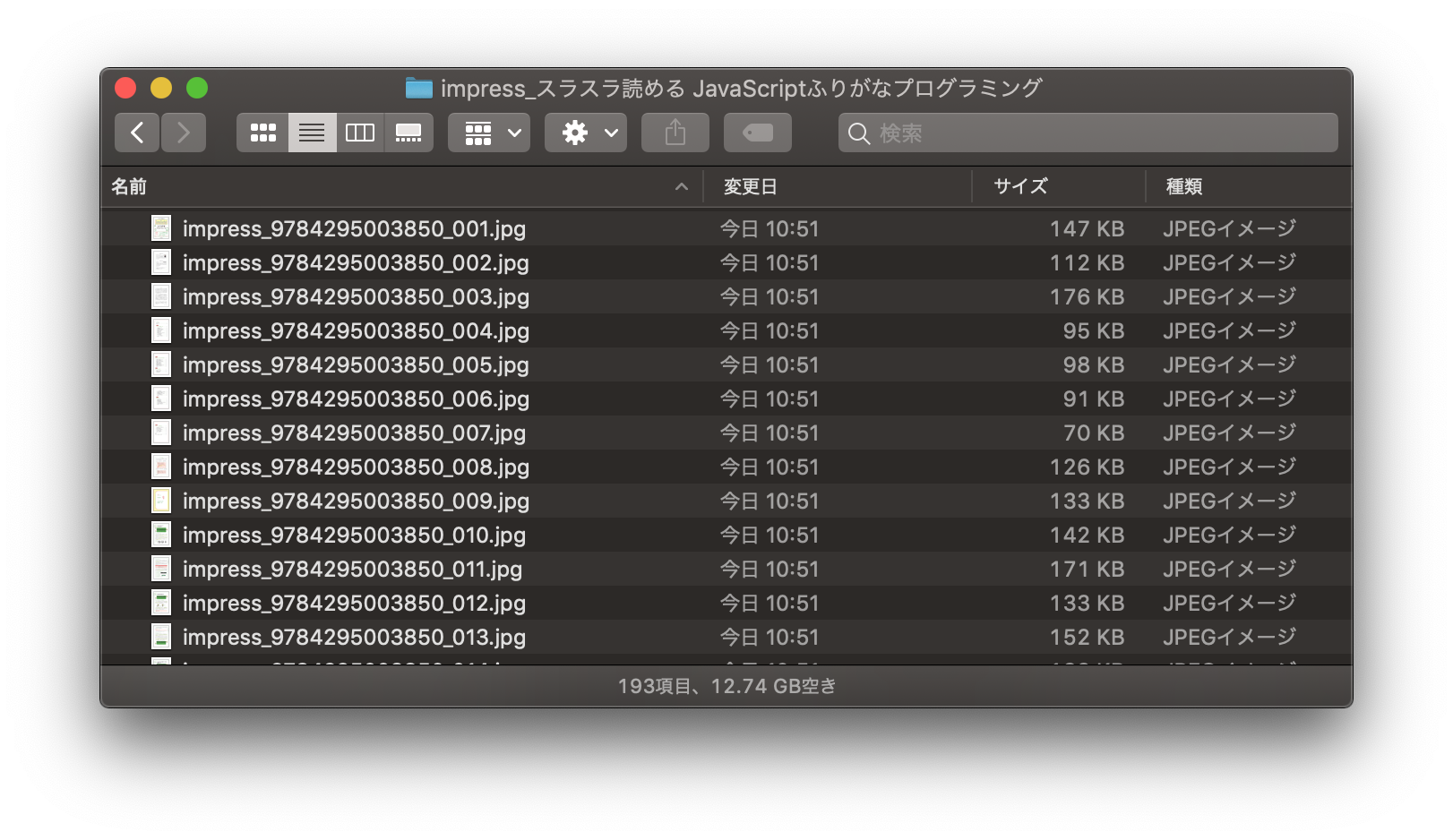Click the 171 KB size value
This screenshot has height=840, width=1453.
point(1087,570)
